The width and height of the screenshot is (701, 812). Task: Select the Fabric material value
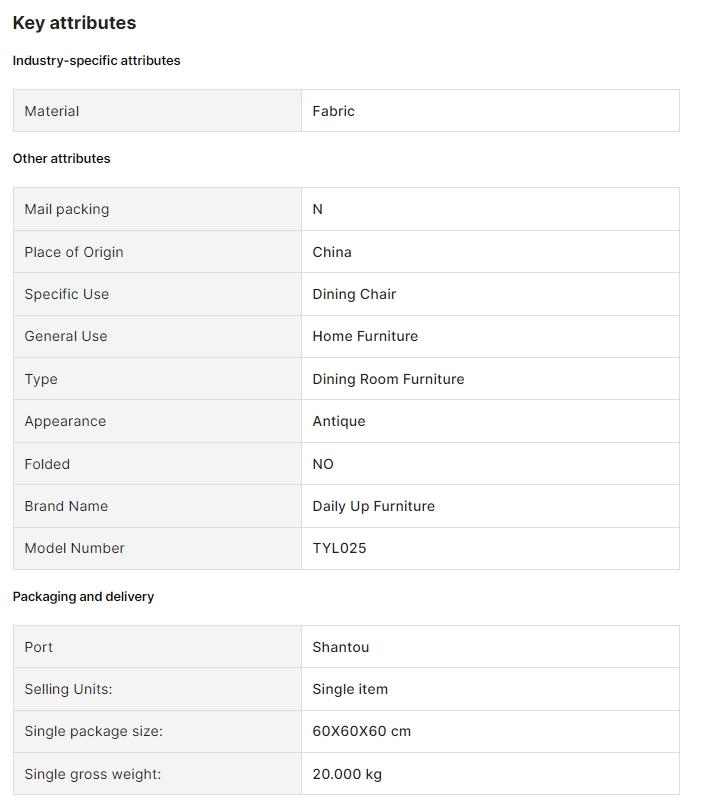tap(333, 111)
